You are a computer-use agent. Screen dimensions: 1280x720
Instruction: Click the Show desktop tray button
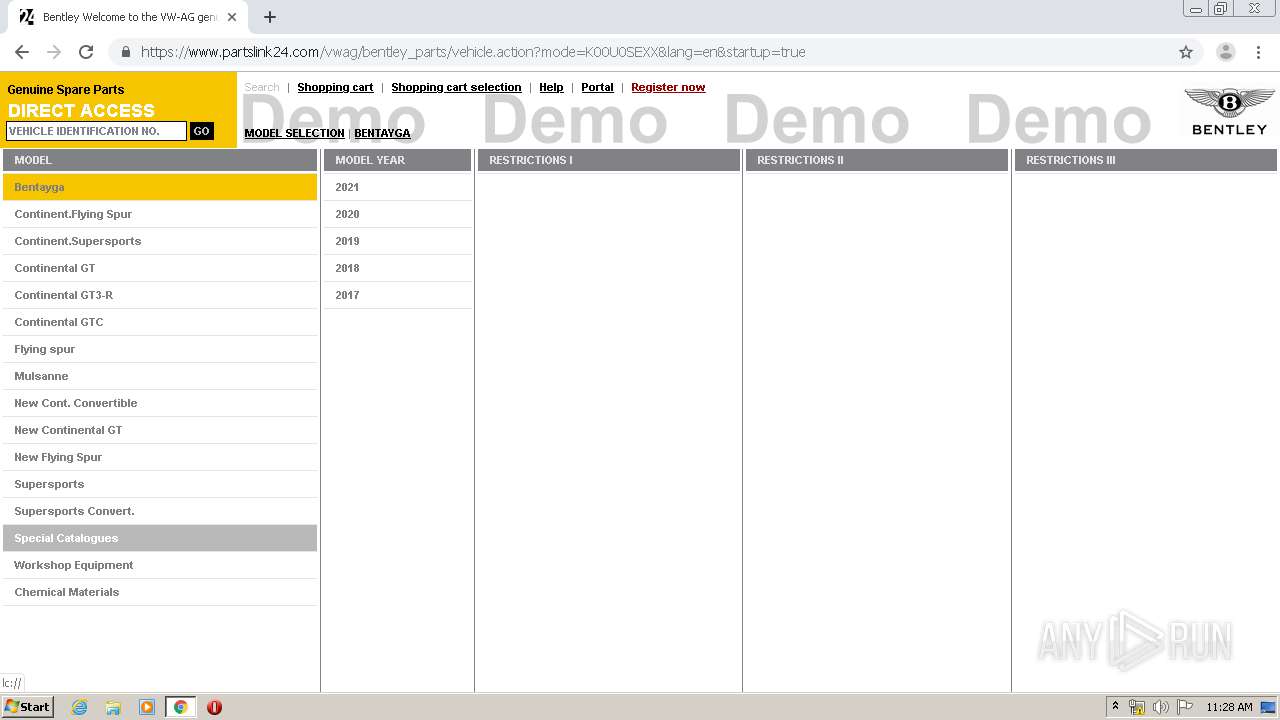pos(1269,707)
